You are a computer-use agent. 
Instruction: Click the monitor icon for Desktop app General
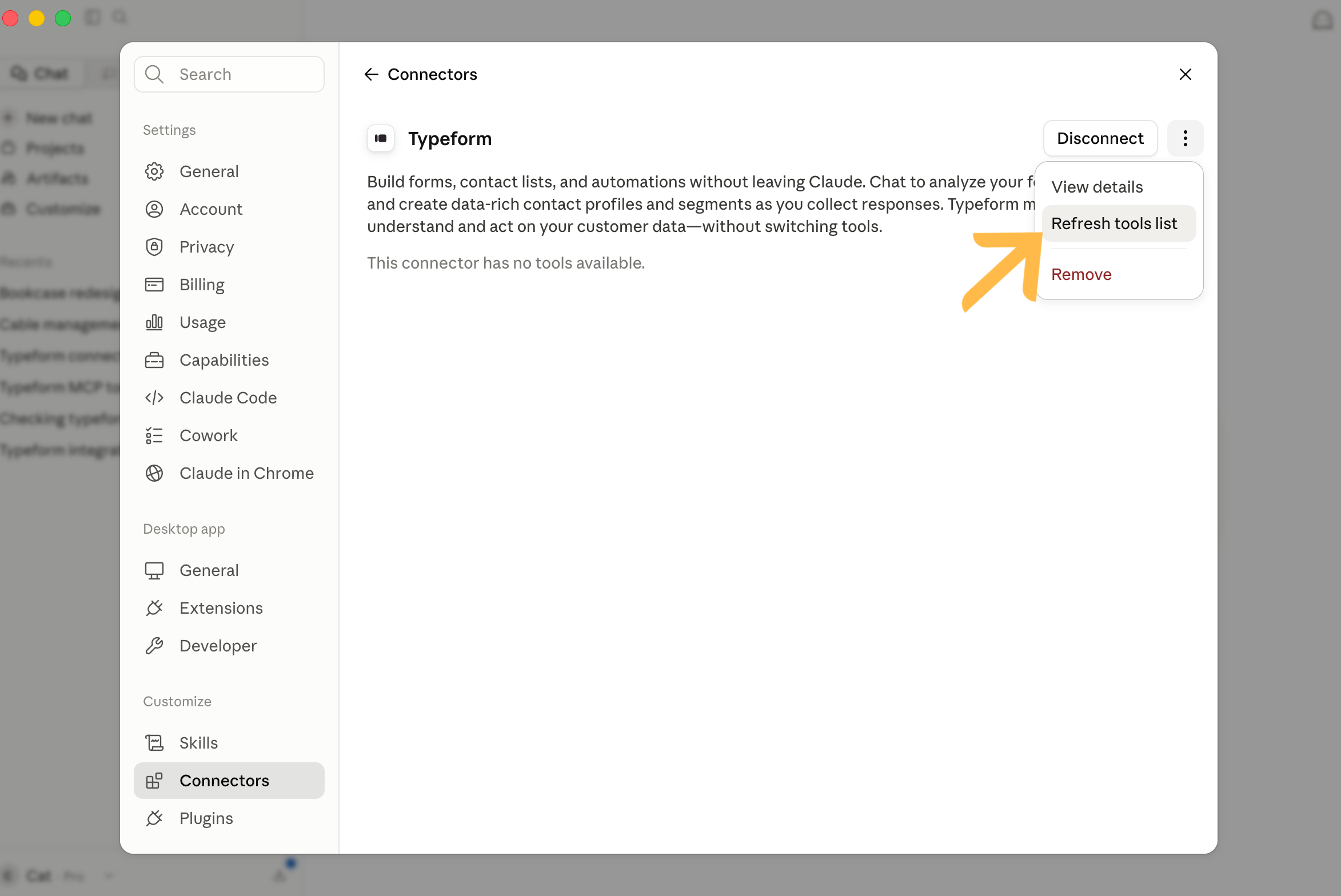pyautogui.click(x=154, y=570)
